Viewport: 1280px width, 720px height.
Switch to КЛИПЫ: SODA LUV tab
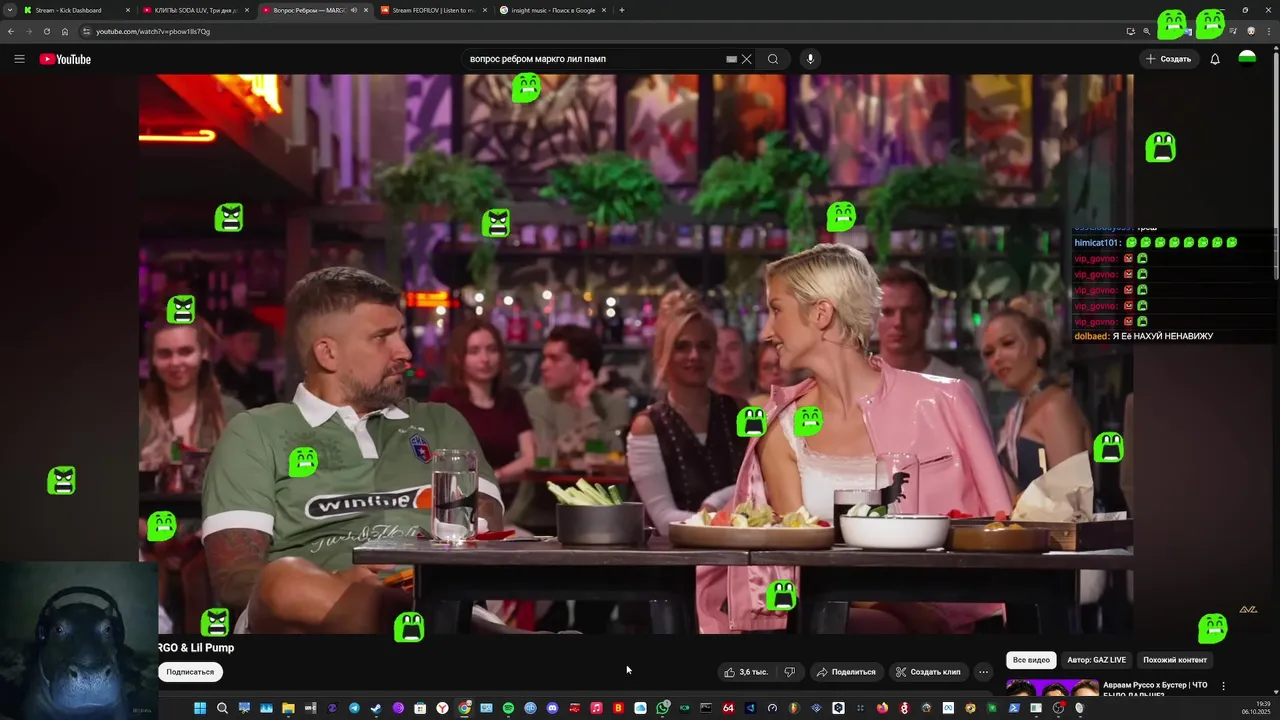pyautogui.click(x=194, y=10)
